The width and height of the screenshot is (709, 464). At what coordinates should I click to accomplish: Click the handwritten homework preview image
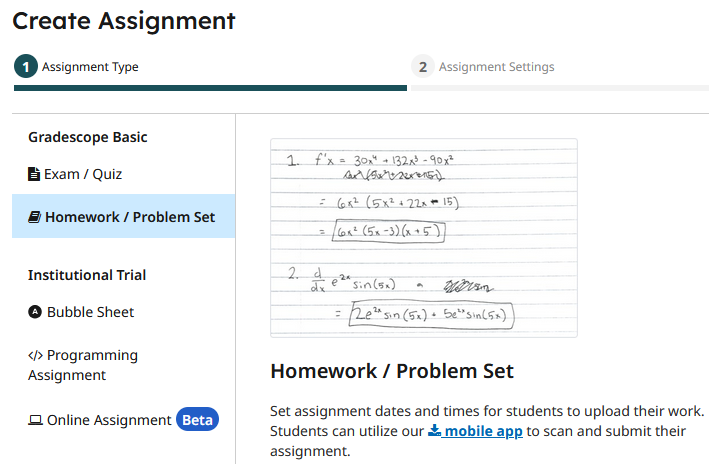tap(424, 238)
